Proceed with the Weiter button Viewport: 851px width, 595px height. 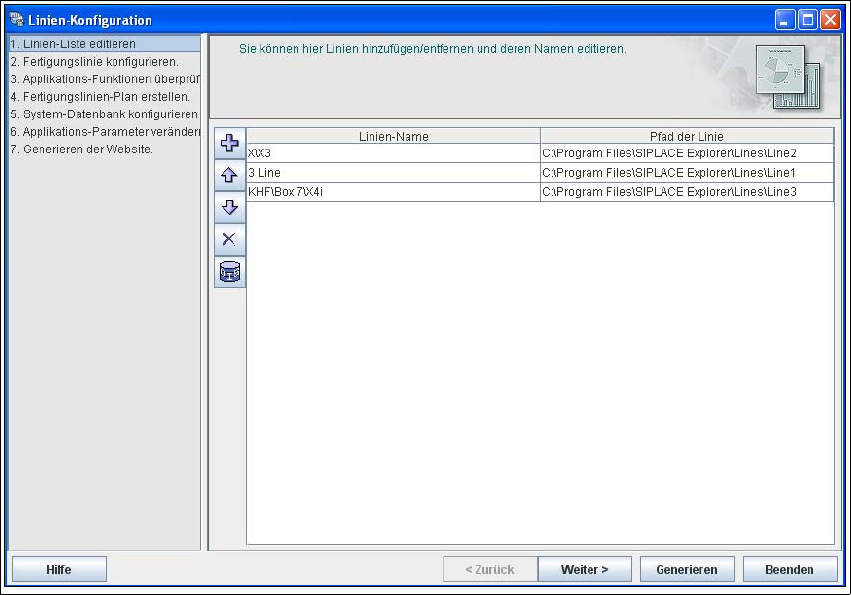(x=585, y=569)
